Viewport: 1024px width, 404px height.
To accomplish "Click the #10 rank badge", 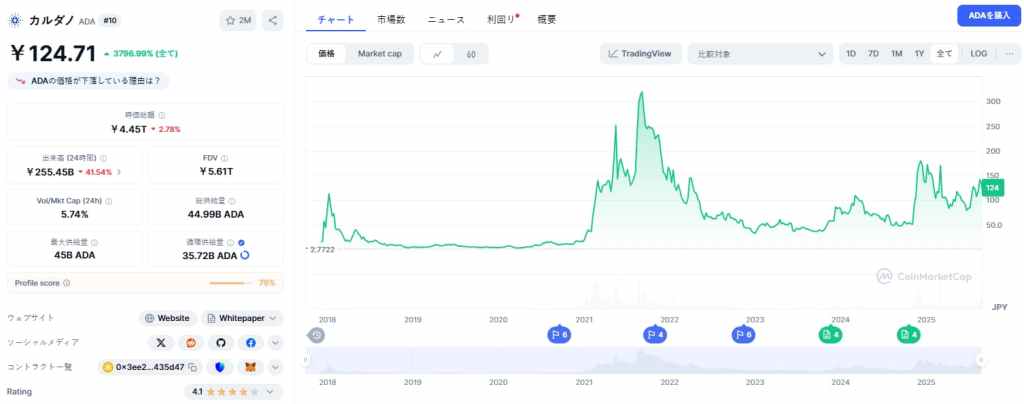I will pyautogui.click(x=110, y=21).
